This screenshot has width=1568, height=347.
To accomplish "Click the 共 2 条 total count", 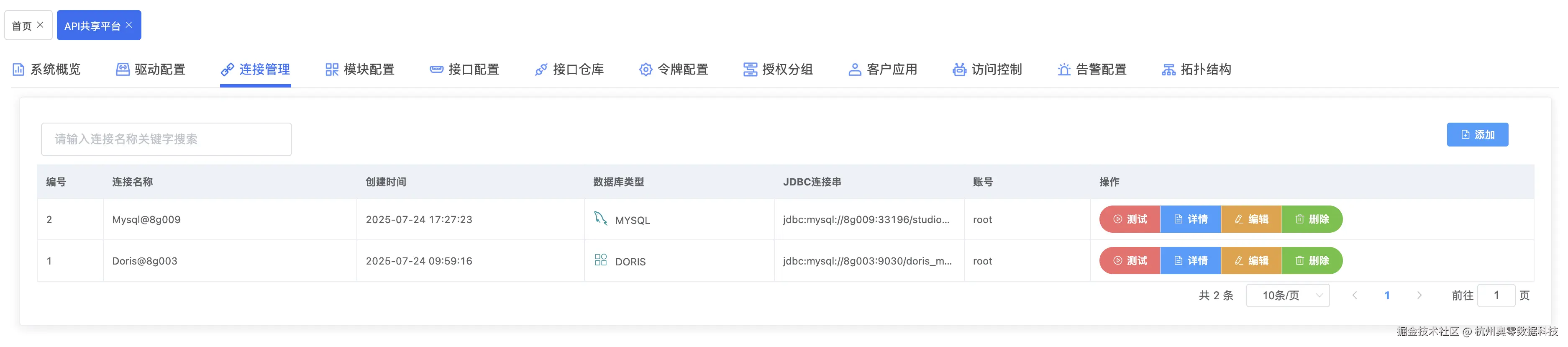I will (1216, 295).
